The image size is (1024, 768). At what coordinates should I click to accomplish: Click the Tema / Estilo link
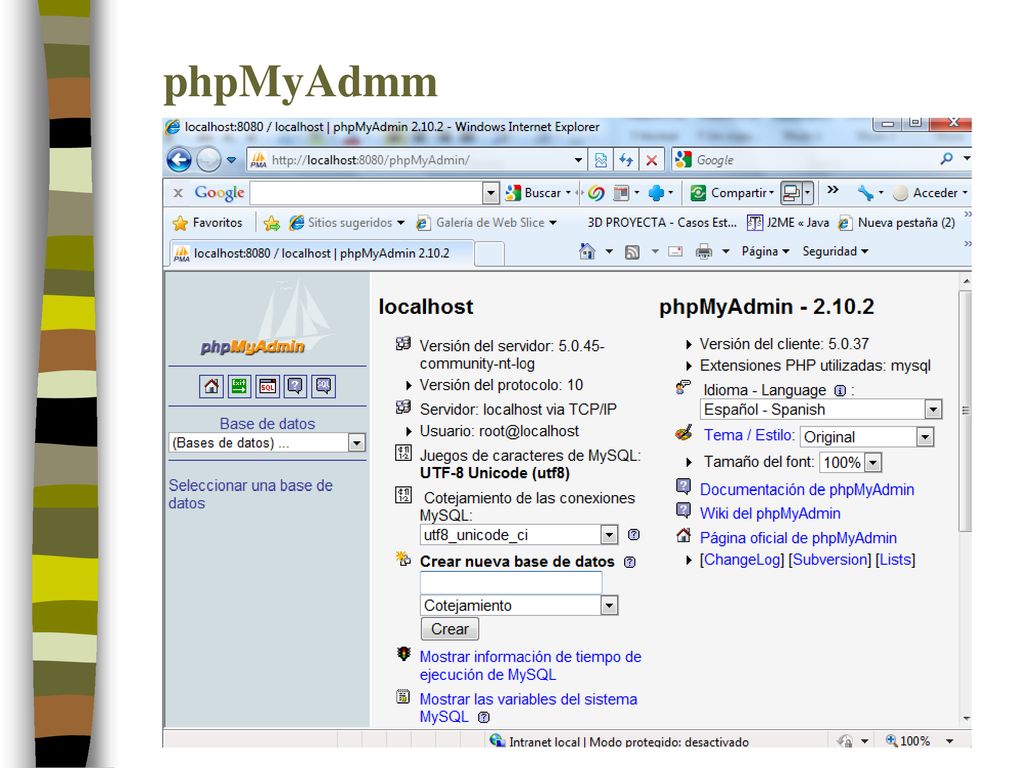[749, 436]
